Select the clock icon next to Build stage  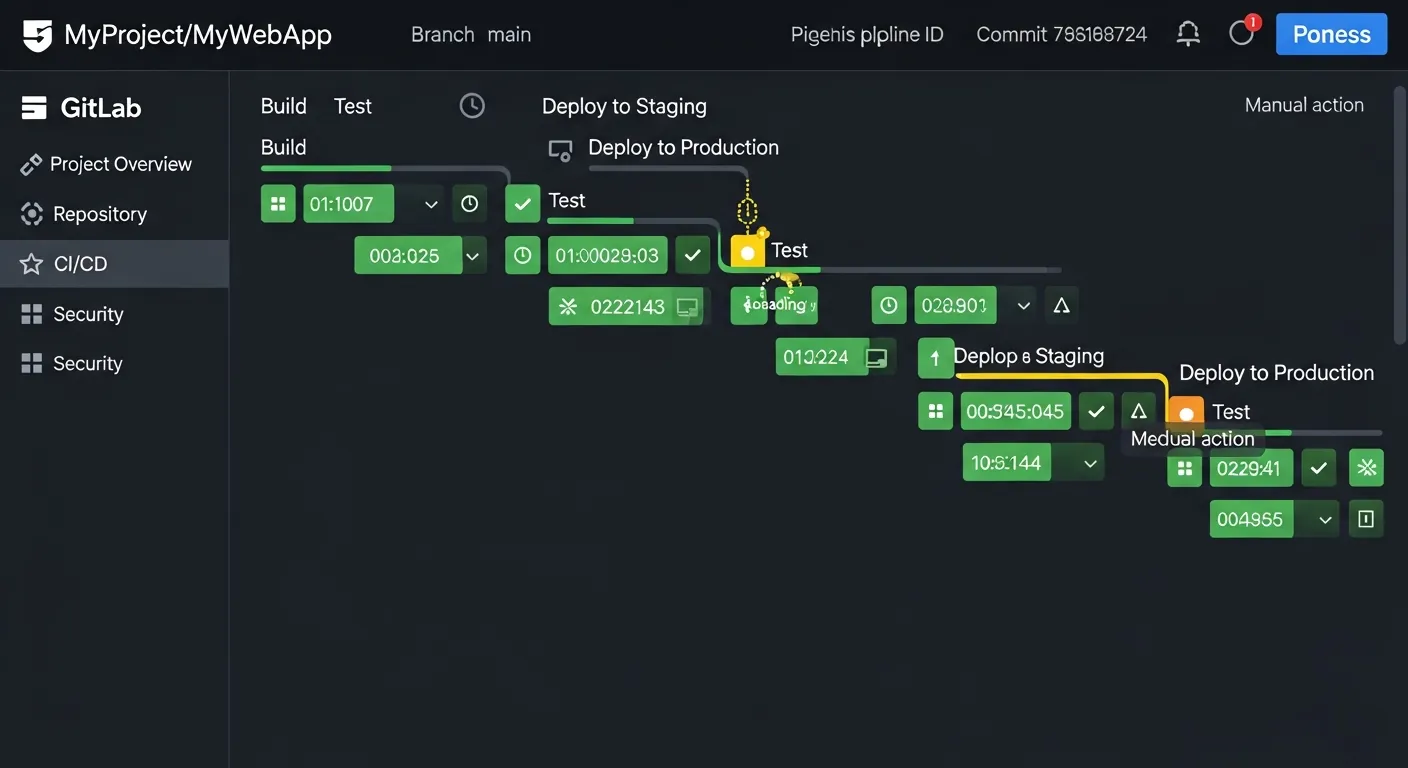(x=471, y=105)
